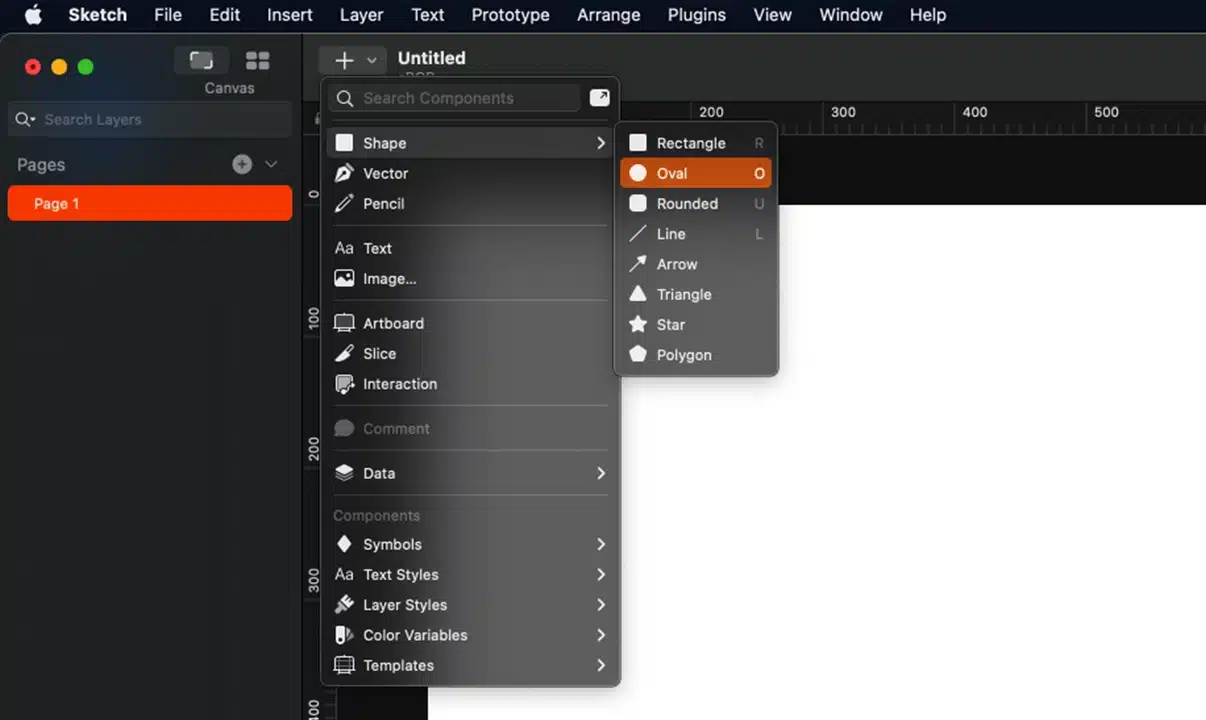Select the Vector pen tool
Image resolution: width=1206 pixels, height=720 pixels.
385,173
